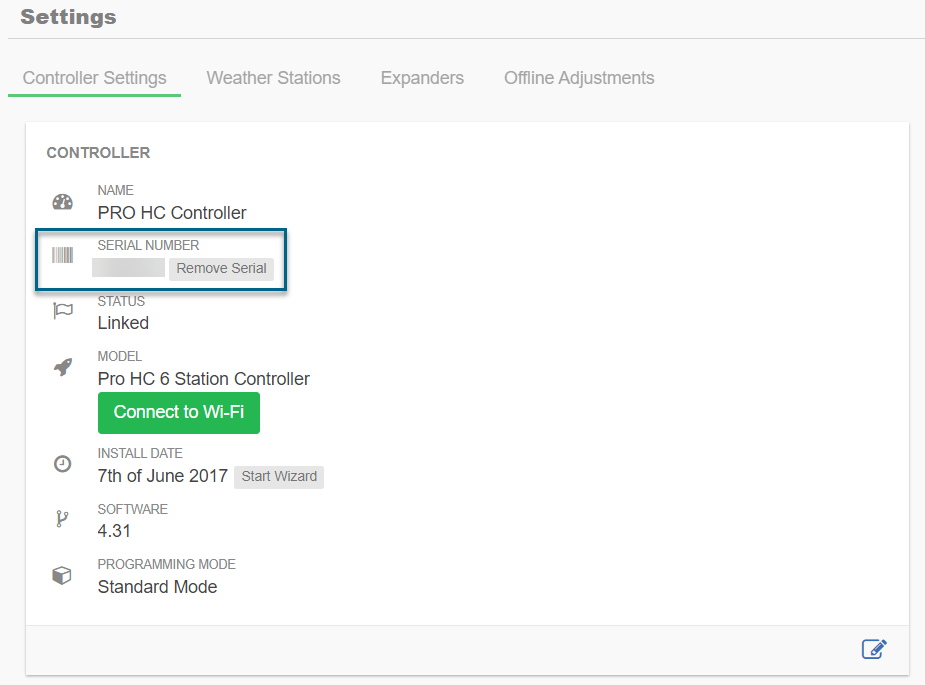Image resolution: width=925 pixels, height=685 pixels.
Task: Click the flag icon beside STATUS
Action: 62,311
